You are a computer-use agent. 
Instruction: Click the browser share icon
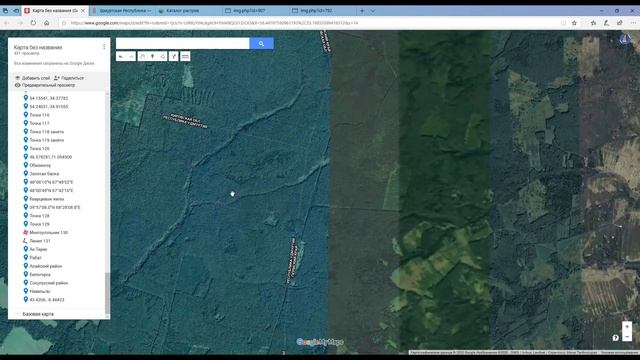pyautogui.click(x=620, y=23)
